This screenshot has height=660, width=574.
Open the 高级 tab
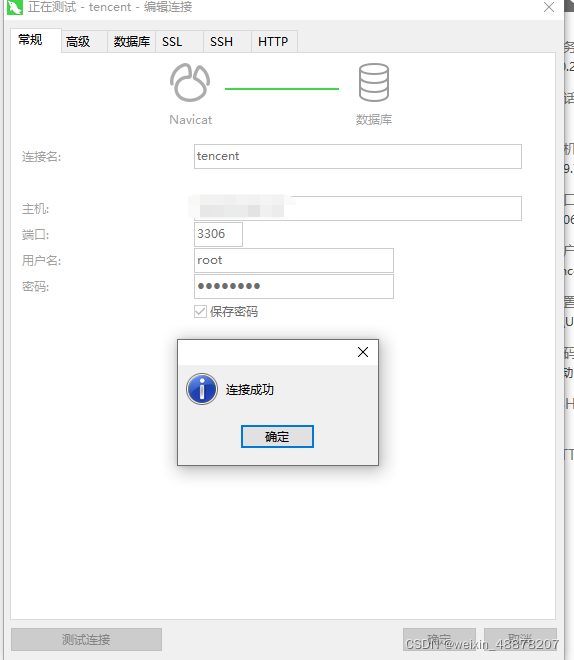click(x=84, y=42)
